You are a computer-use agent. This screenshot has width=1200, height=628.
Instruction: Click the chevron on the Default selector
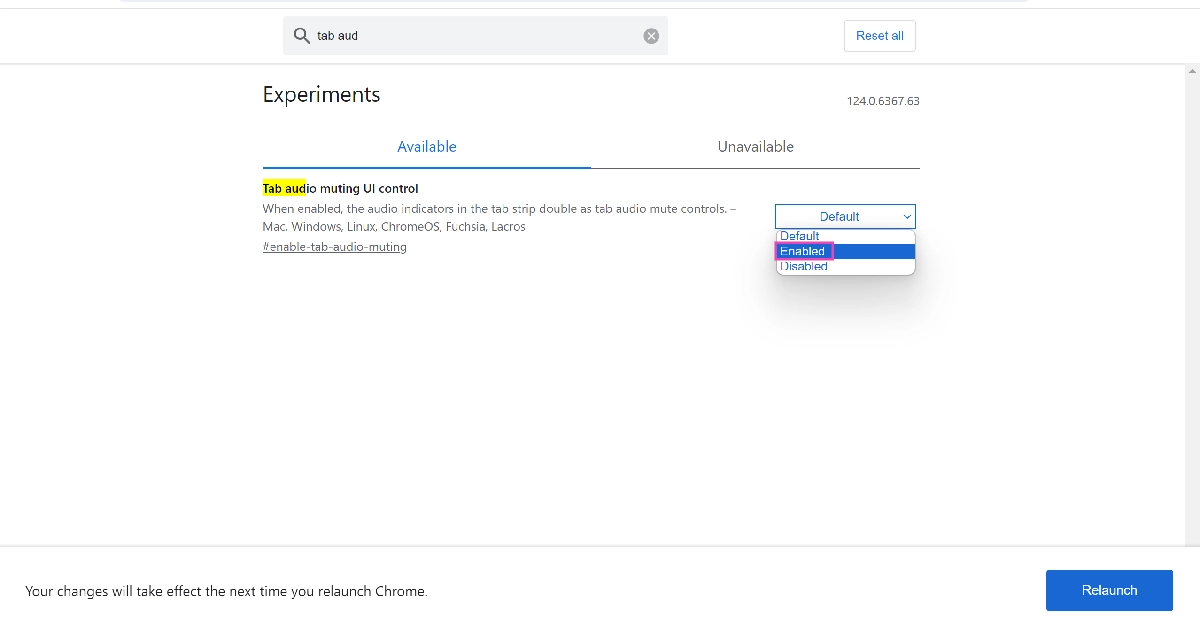[906, 216]
